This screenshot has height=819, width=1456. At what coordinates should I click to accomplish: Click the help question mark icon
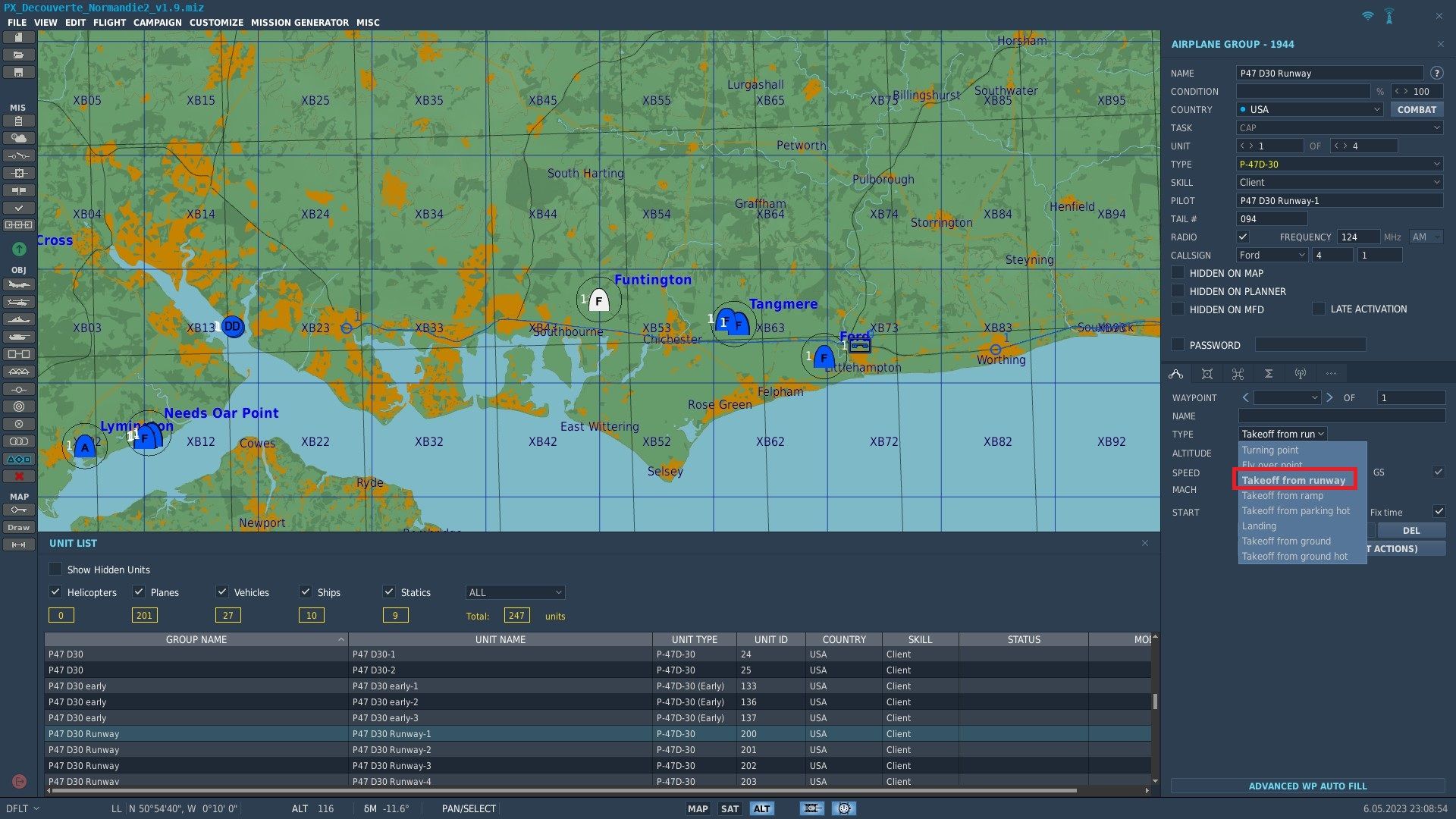(1436, 73)
